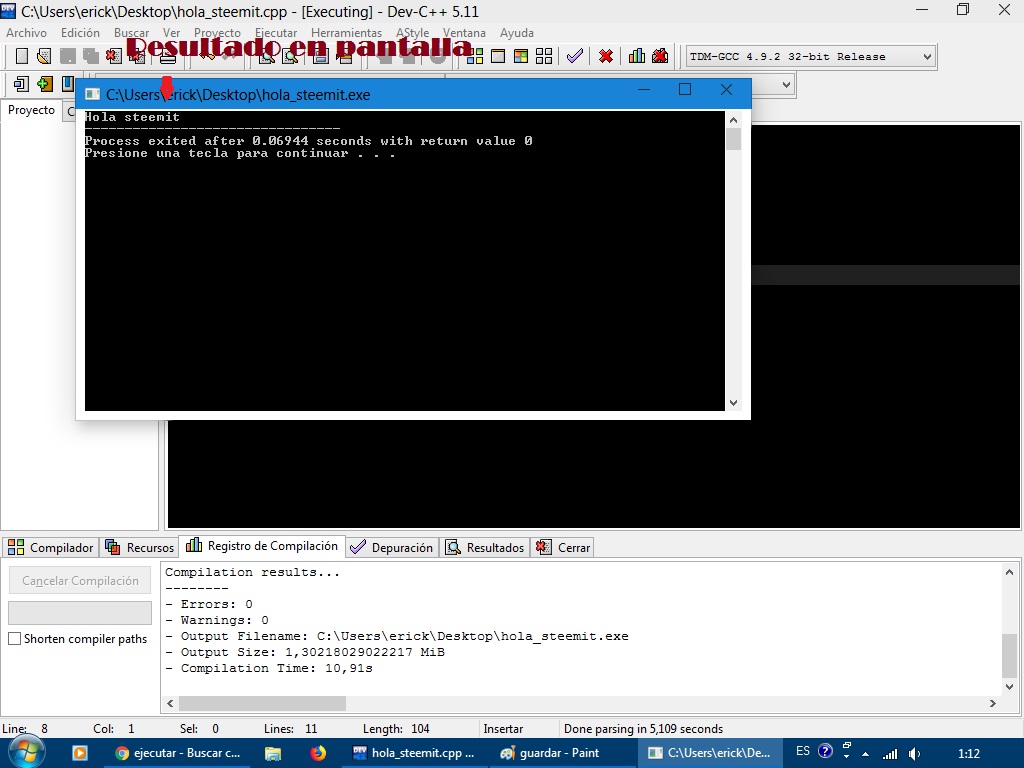
Task: Open Profile Analysis bar chart icon
Action: tap(637, 56)
